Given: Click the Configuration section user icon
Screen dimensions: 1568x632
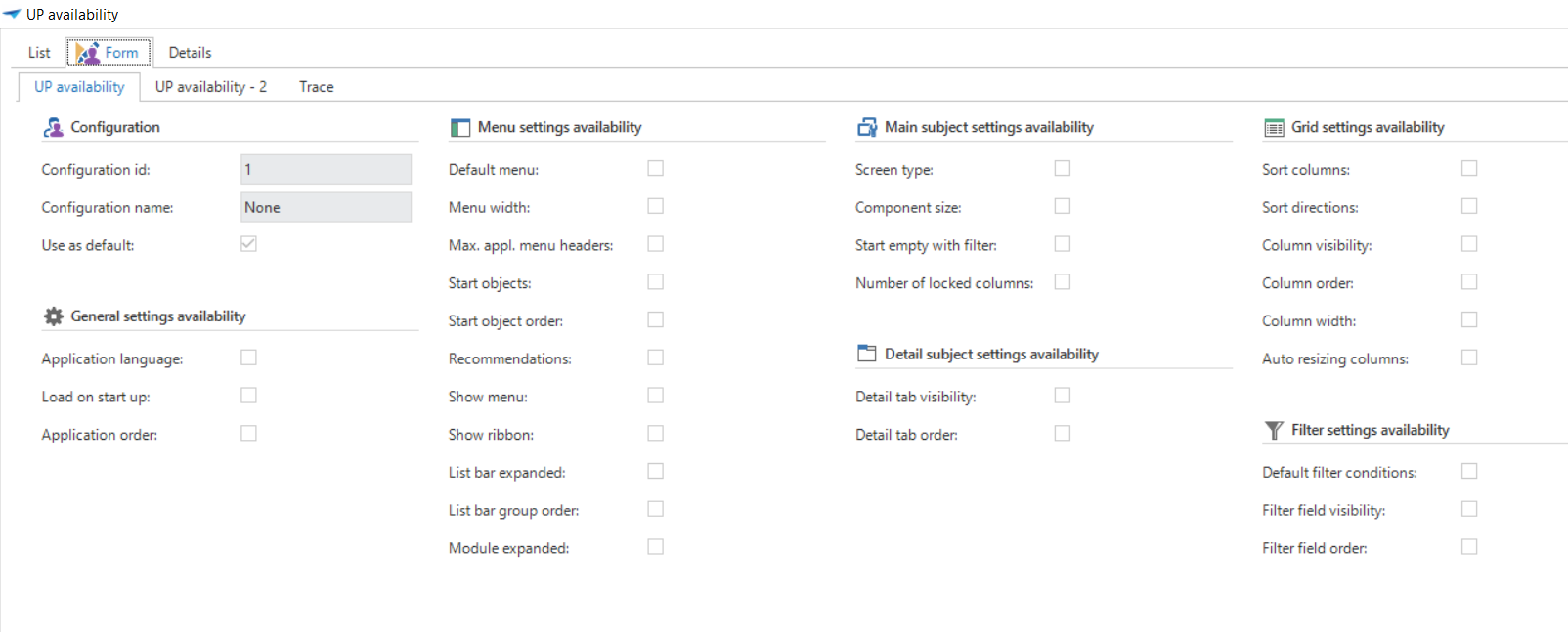Looking at the screenshot, I should [x=53, y=127].
